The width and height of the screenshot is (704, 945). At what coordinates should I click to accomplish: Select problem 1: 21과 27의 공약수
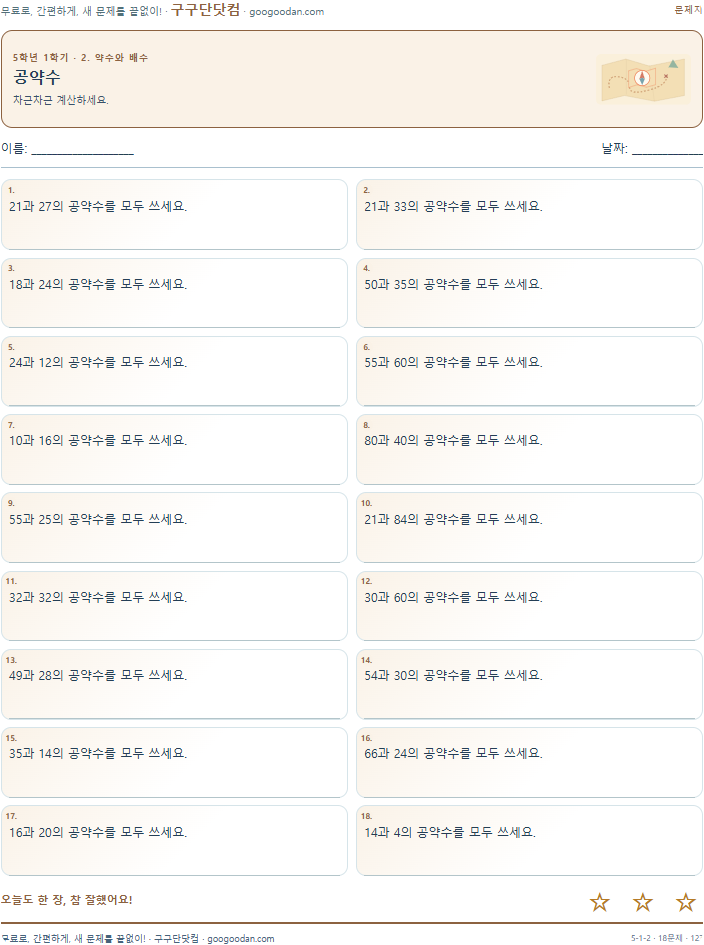coord(174,215)
